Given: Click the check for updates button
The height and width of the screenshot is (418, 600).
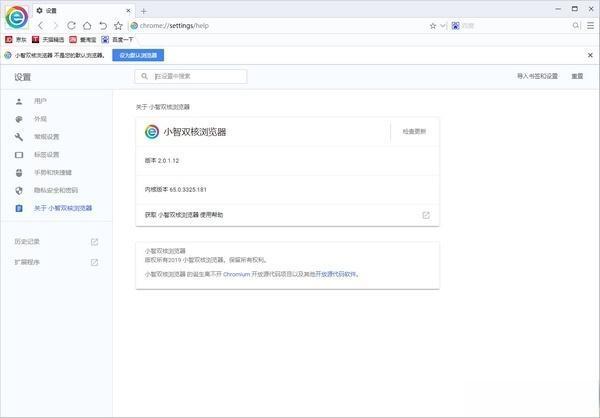Looking at the screenshot, I should click(414, 132).
